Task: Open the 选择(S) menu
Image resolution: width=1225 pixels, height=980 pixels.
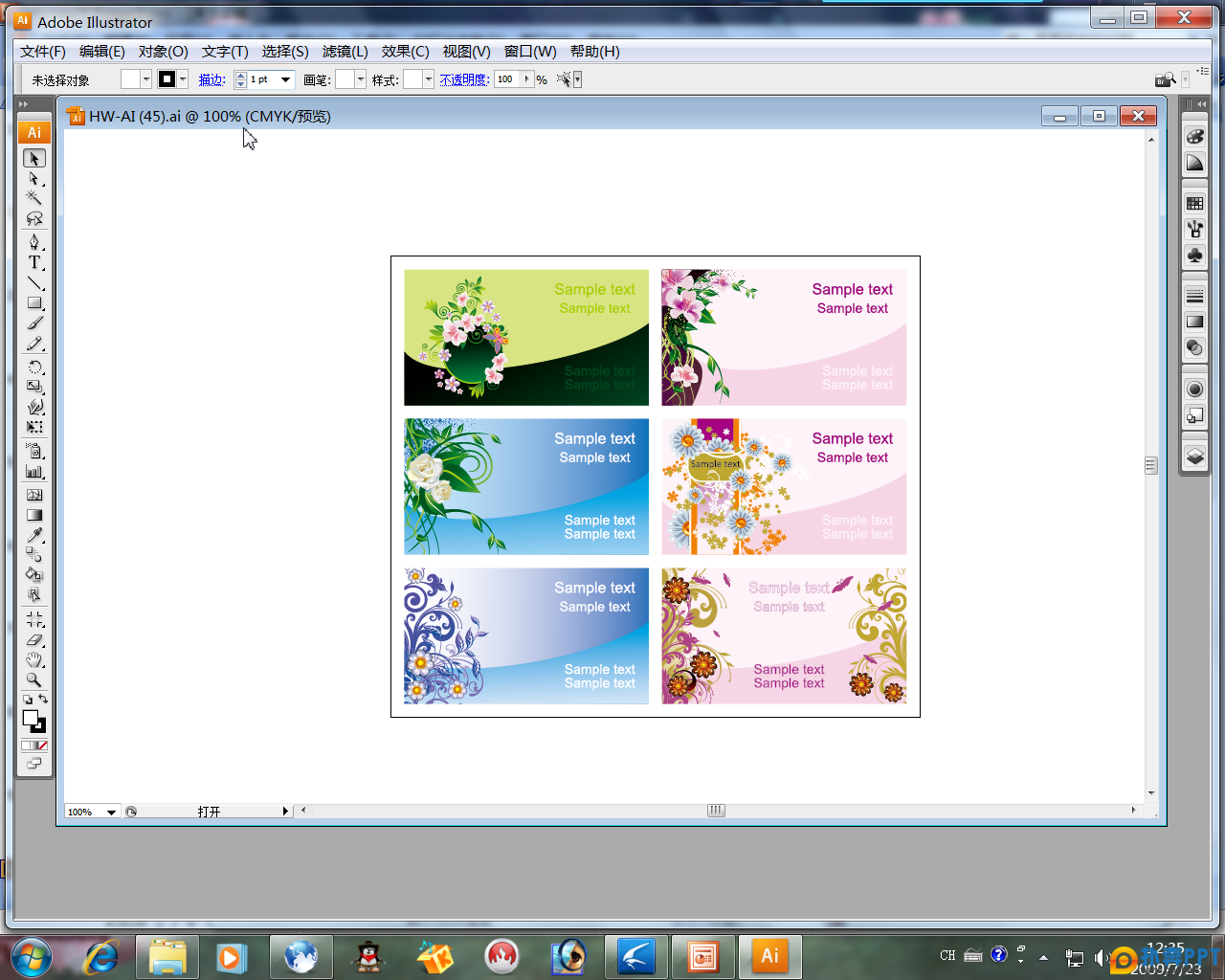Action: 285,52
